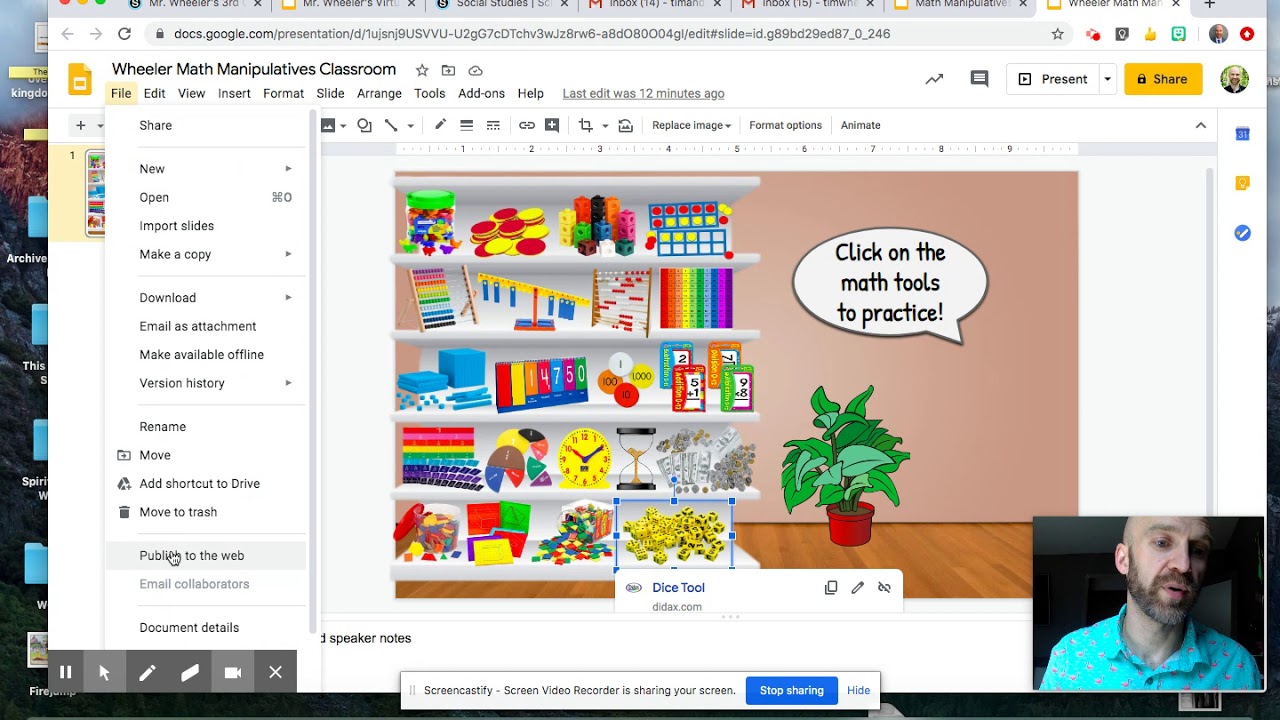1280x720 pixels.
Task: Copy the Dice Tool link
Action: tap(831, 588)
